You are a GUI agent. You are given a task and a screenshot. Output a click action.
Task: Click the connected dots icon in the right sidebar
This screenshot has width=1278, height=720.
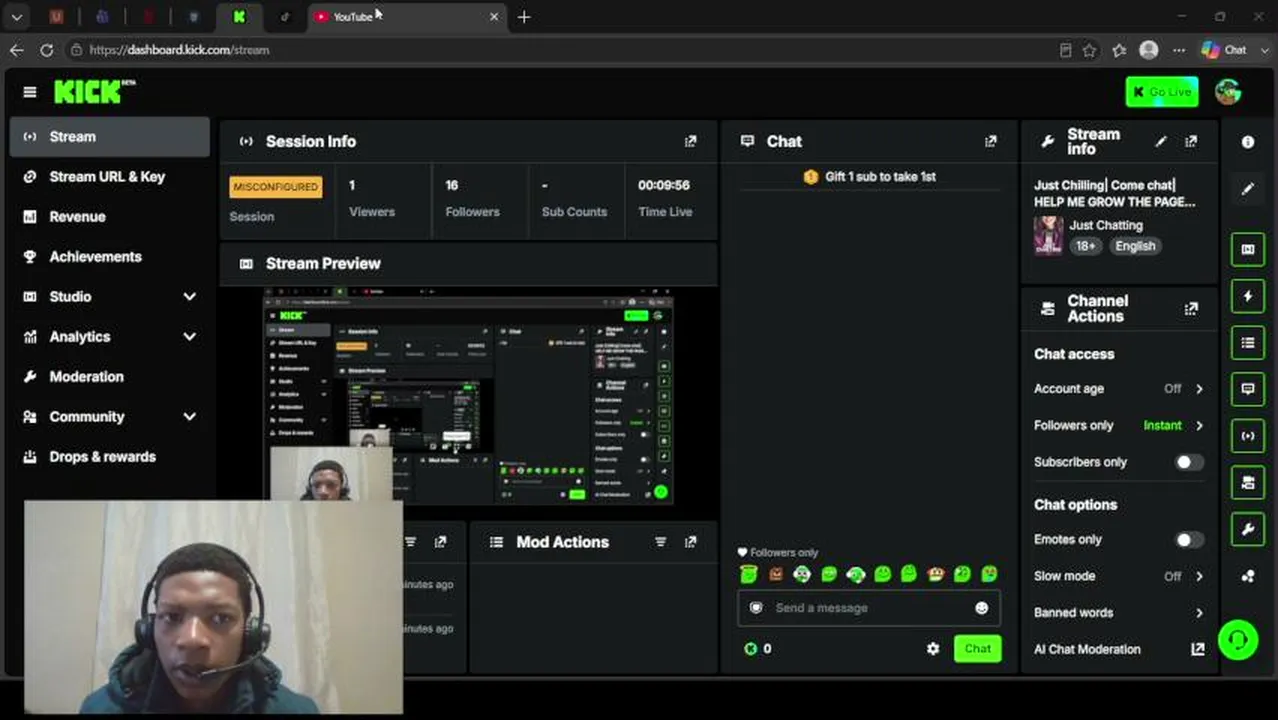(x=1248, y=576)
